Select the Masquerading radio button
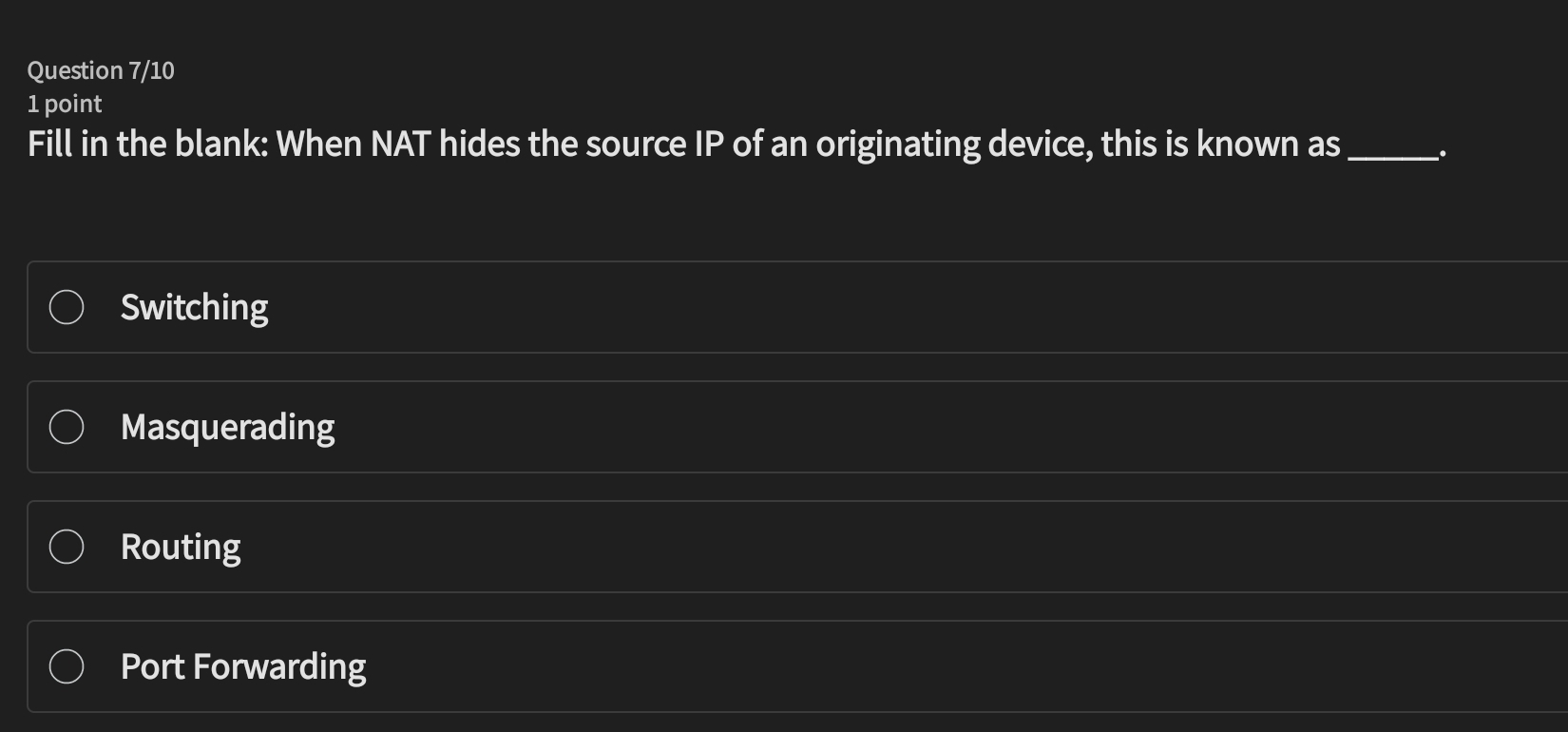The image size is (1568, 732). click(66, 427)
